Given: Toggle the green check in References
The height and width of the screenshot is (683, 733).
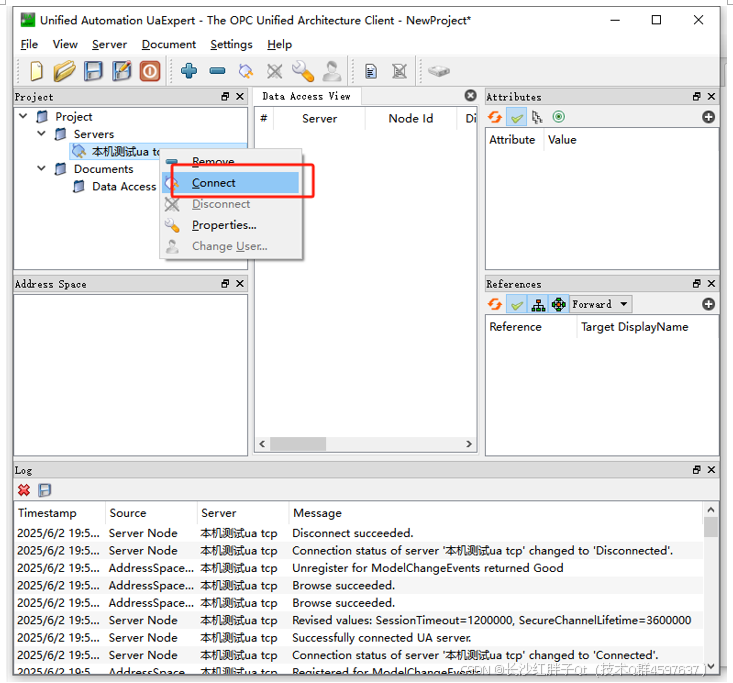Looking at the screenshot, I should 517,305.
